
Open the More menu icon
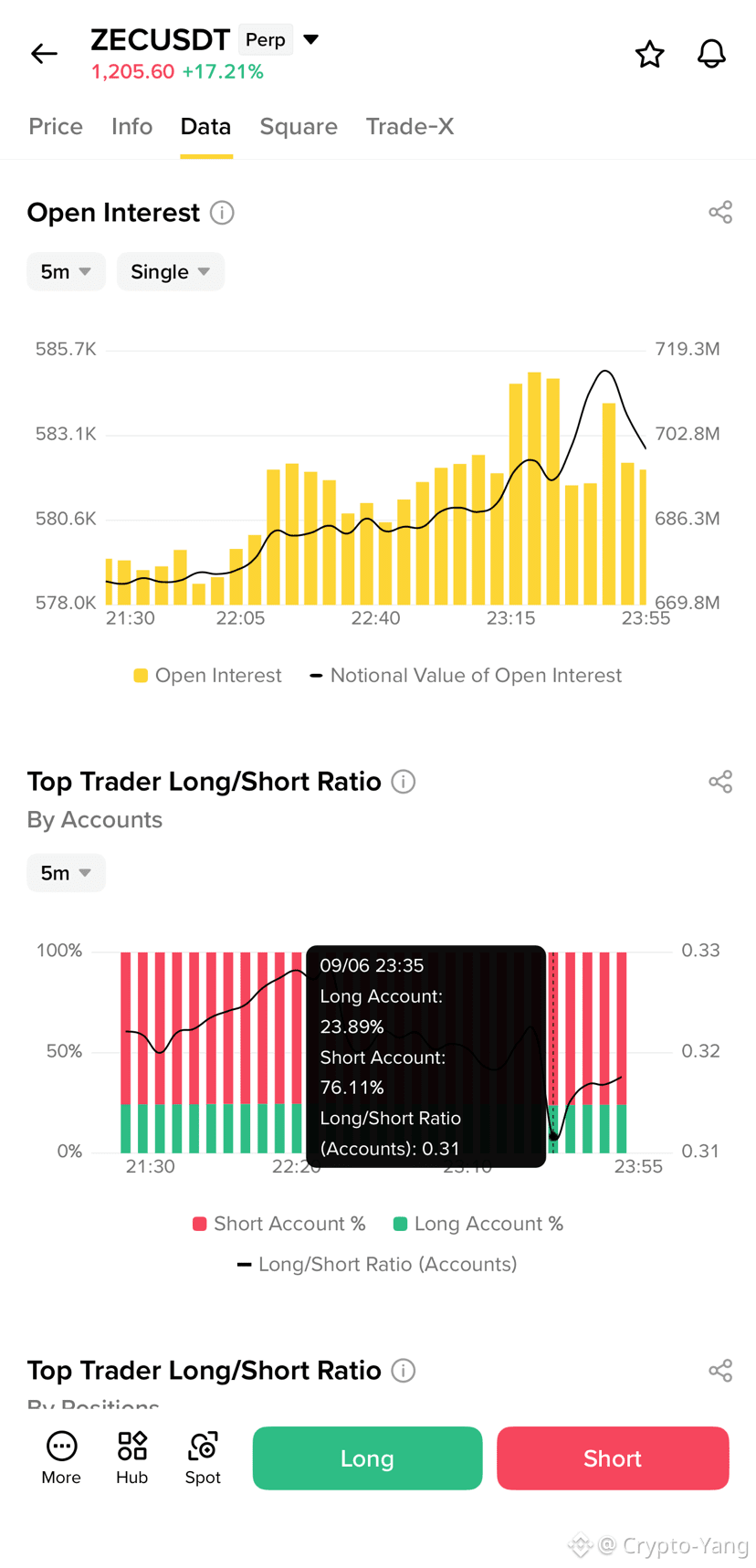[x=61, y=1458]
